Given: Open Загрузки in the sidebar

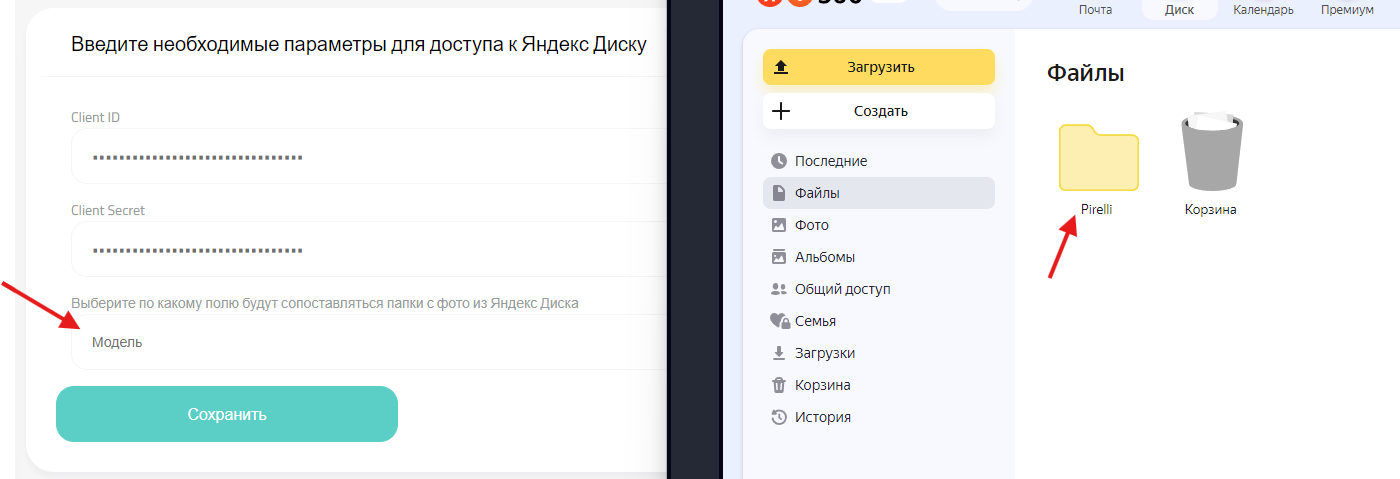Looking at the screenshot, I should click(879, 353).
